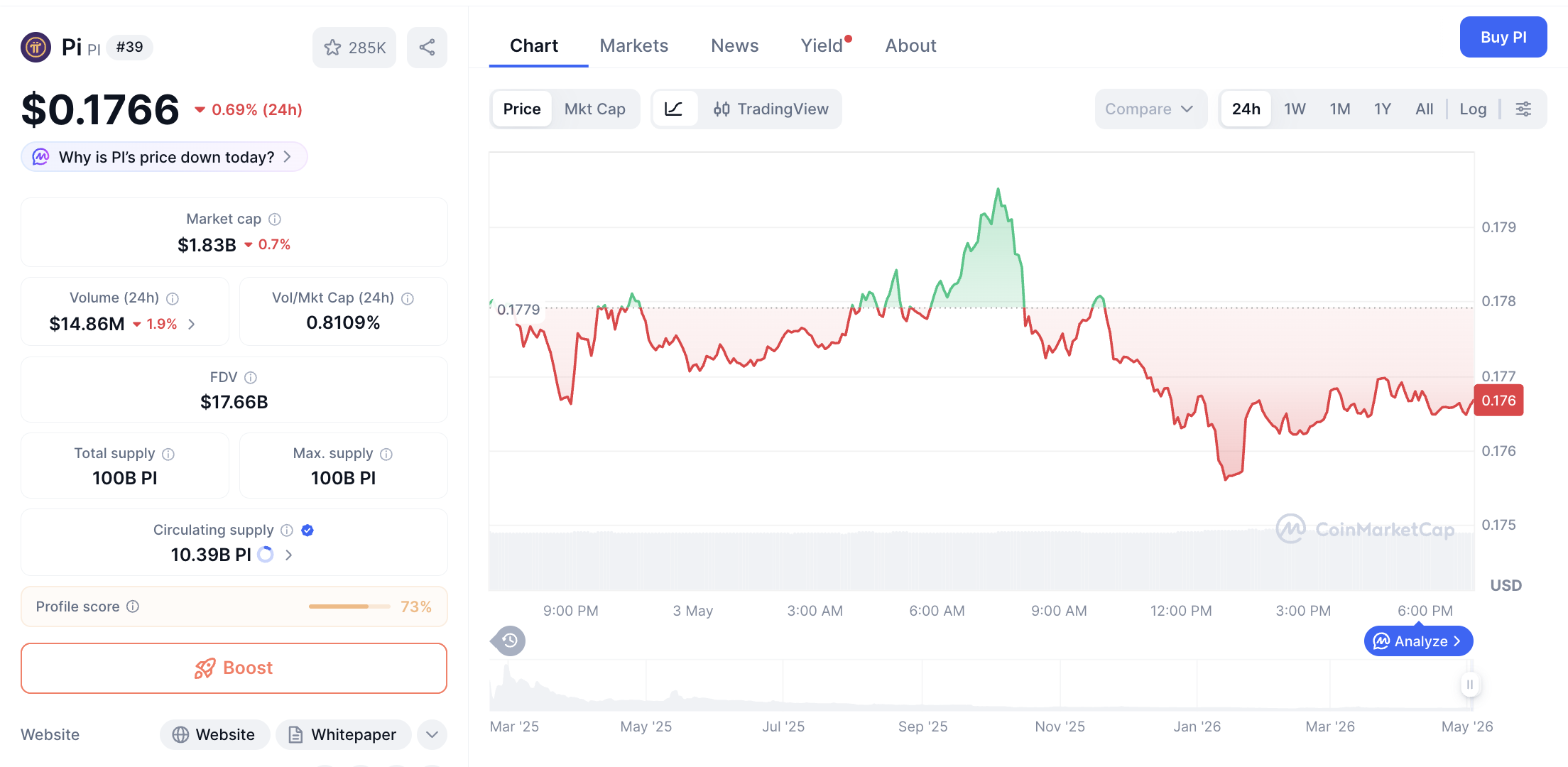The image size is (1568, 767).
Task: Open 'Why is PI's price down today?'
Action: tap(164, 157)
